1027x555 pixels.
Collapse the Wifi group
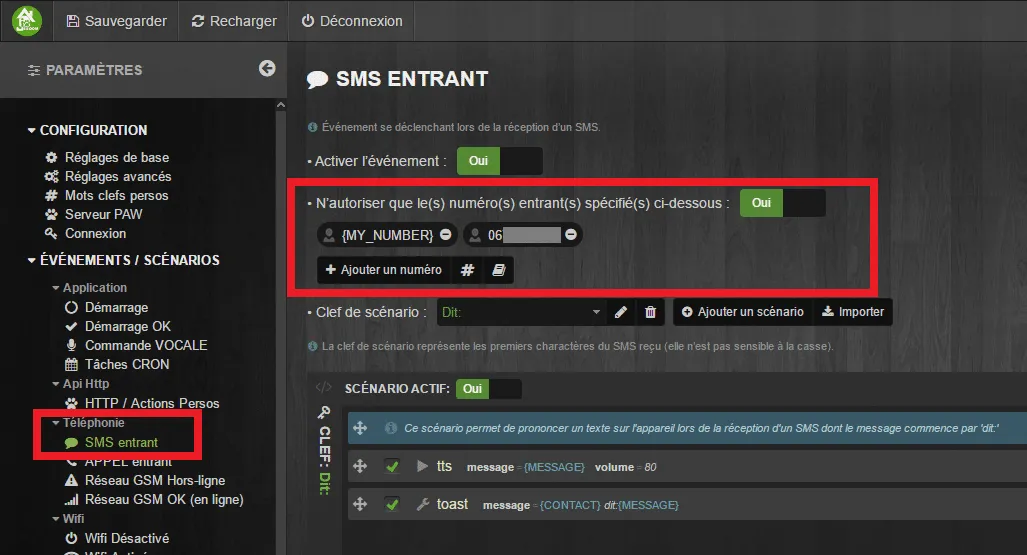(68, 518)
